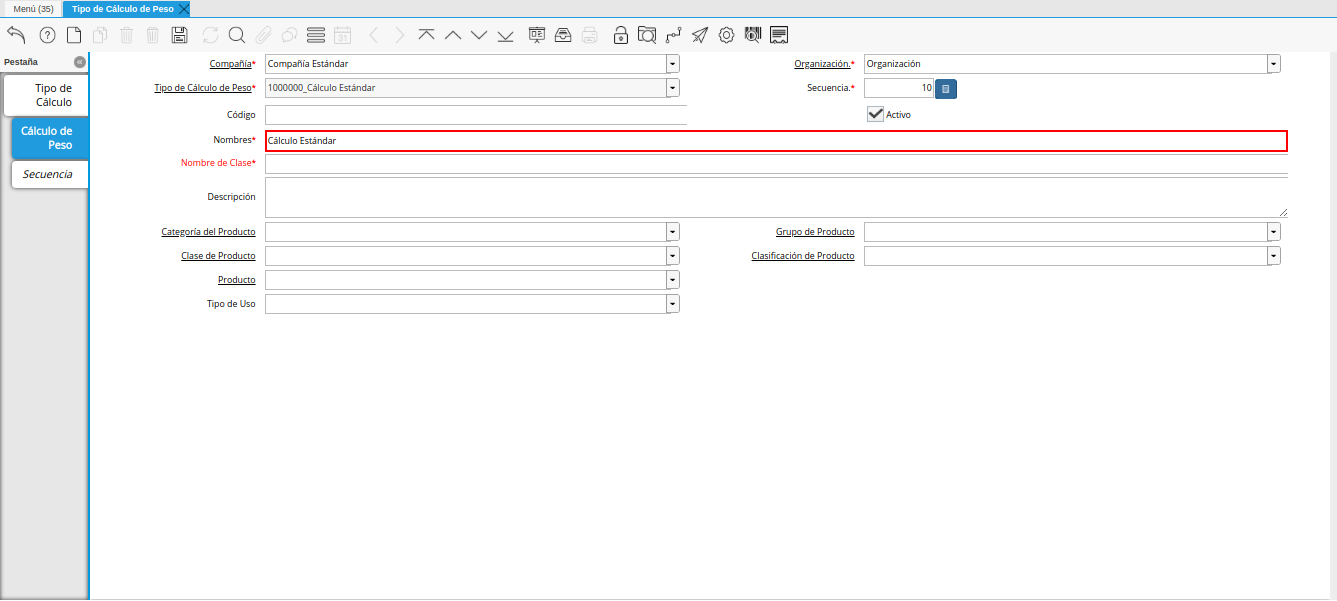Open the chat bubbles icon

tap(289, 35)
